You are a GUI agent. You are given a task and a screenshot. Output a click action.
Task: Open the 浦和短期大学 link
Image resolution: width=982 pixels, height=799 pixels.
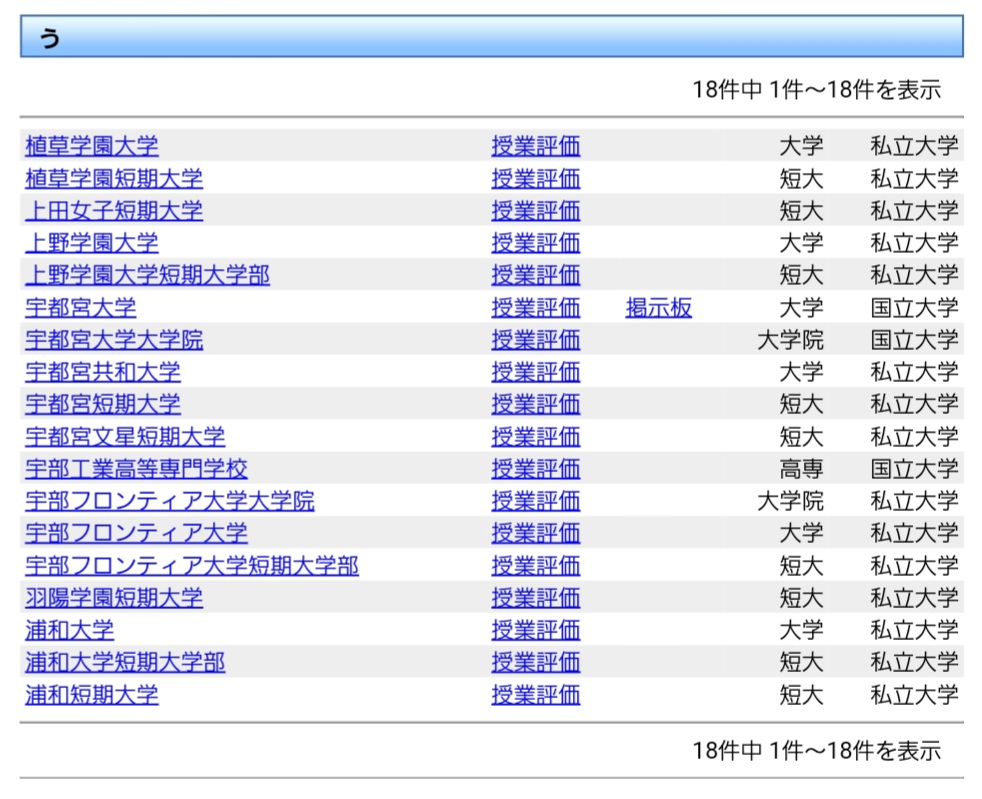(91, 695)
